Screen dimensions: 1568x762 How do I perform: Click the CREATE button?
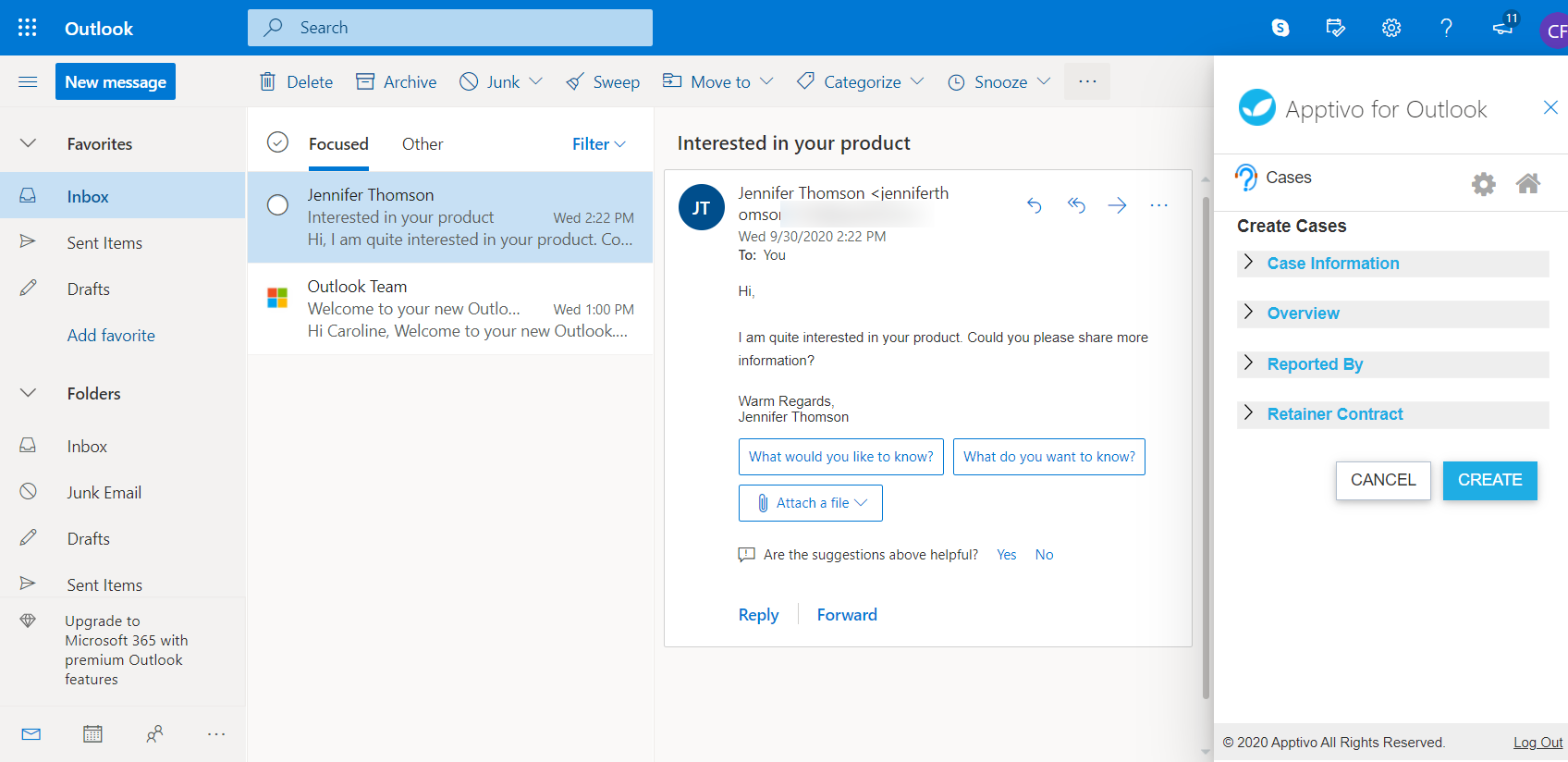[1489, 480]
